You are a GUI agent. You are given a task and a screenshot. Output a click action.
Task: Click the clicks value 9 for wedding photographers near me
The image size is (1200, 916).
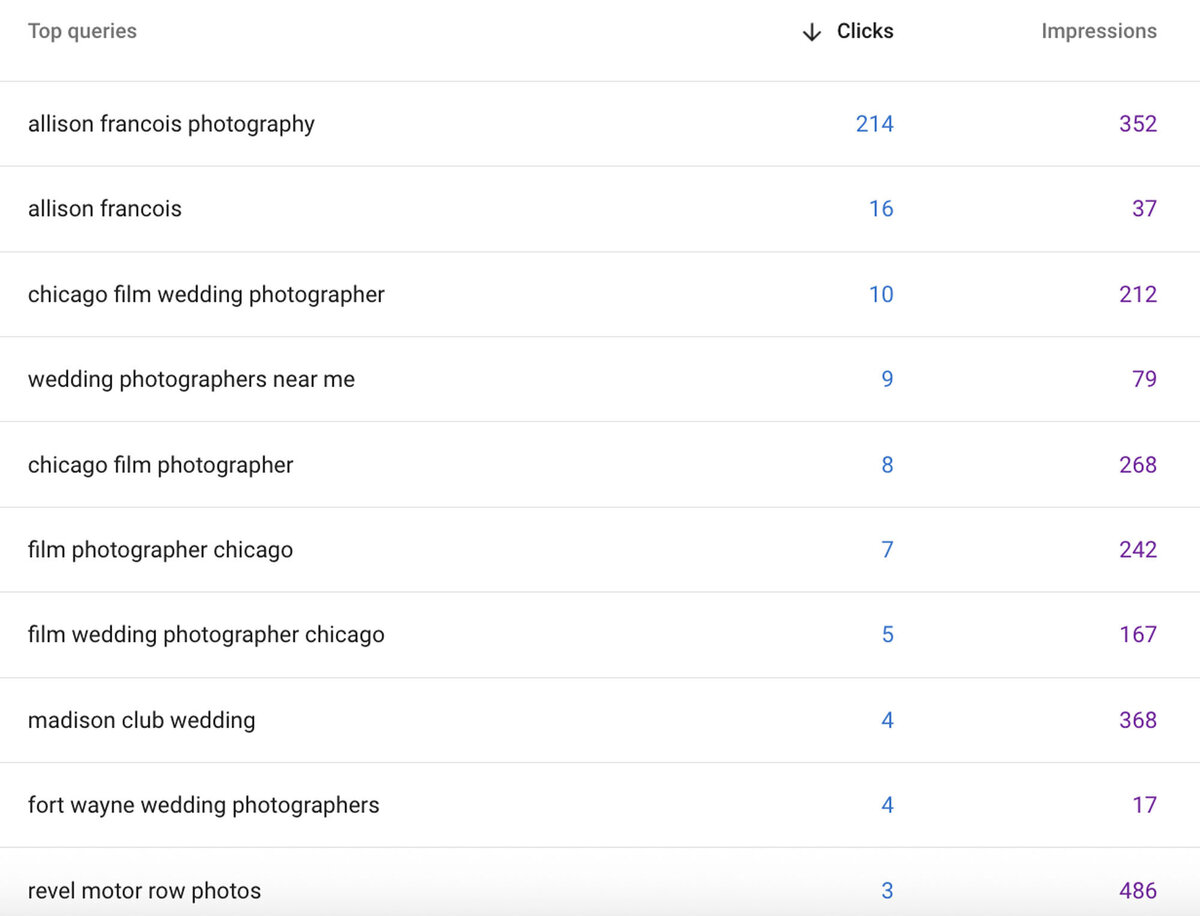tap(887, 379)
